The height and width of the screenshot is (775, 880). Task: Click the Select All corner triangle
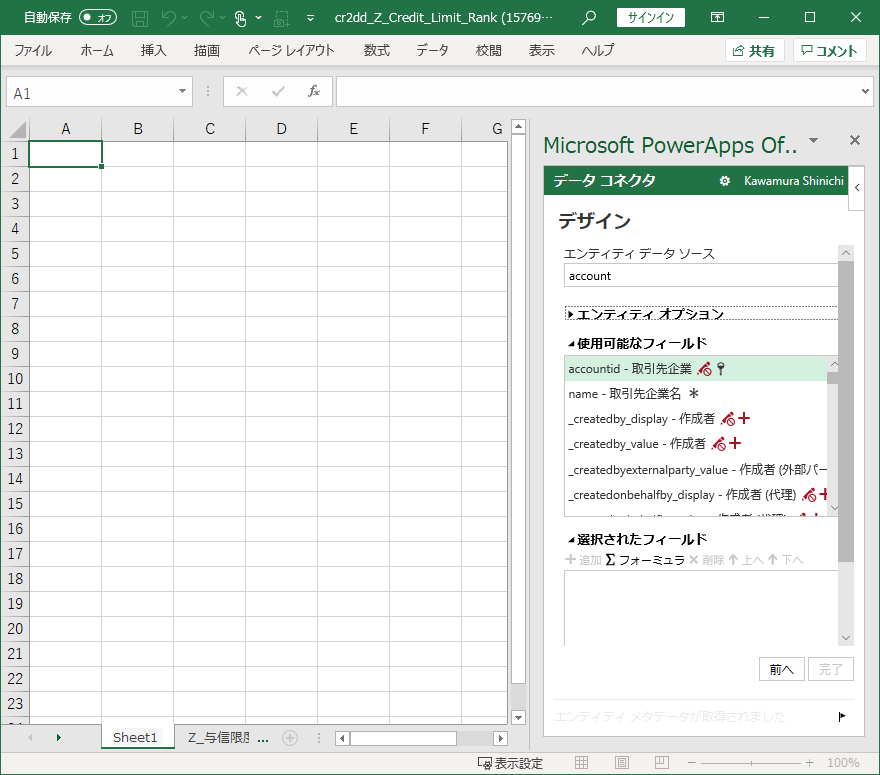17,130
